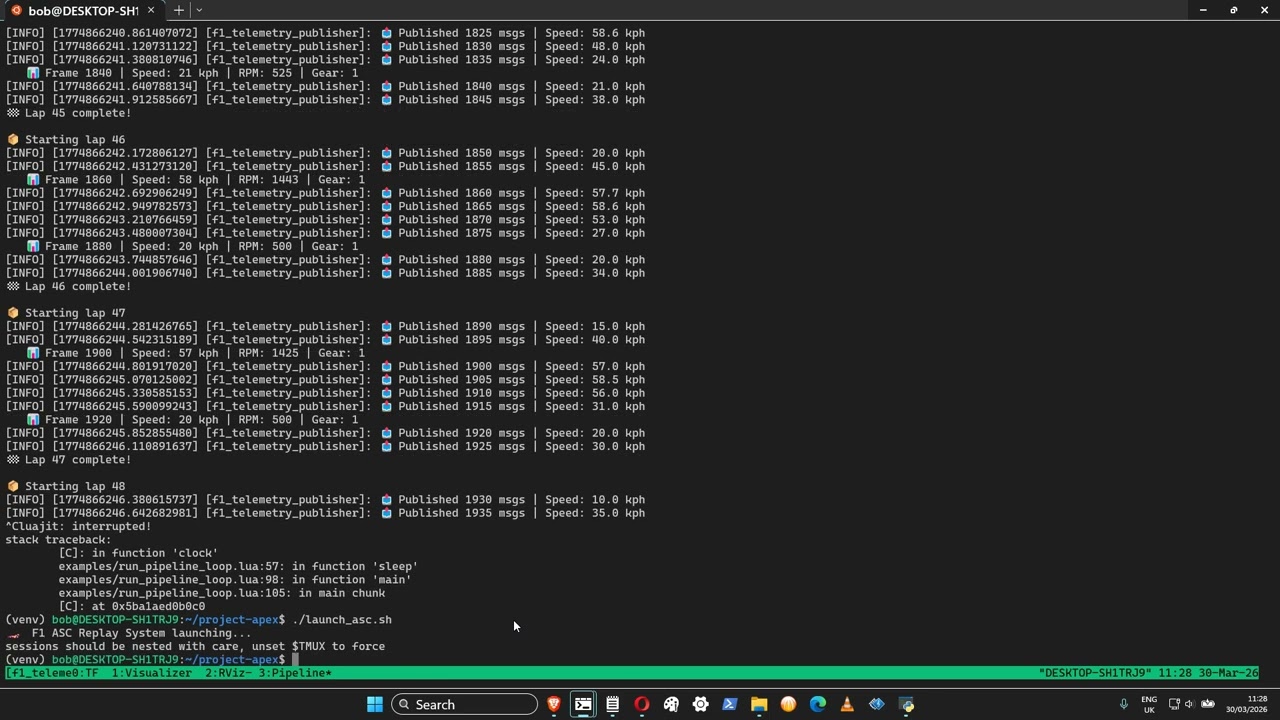Screen dimensions: 1280x720
Task: Click the 'Frame 1860 | Speed: 58 kph' line
Action: 195,180
